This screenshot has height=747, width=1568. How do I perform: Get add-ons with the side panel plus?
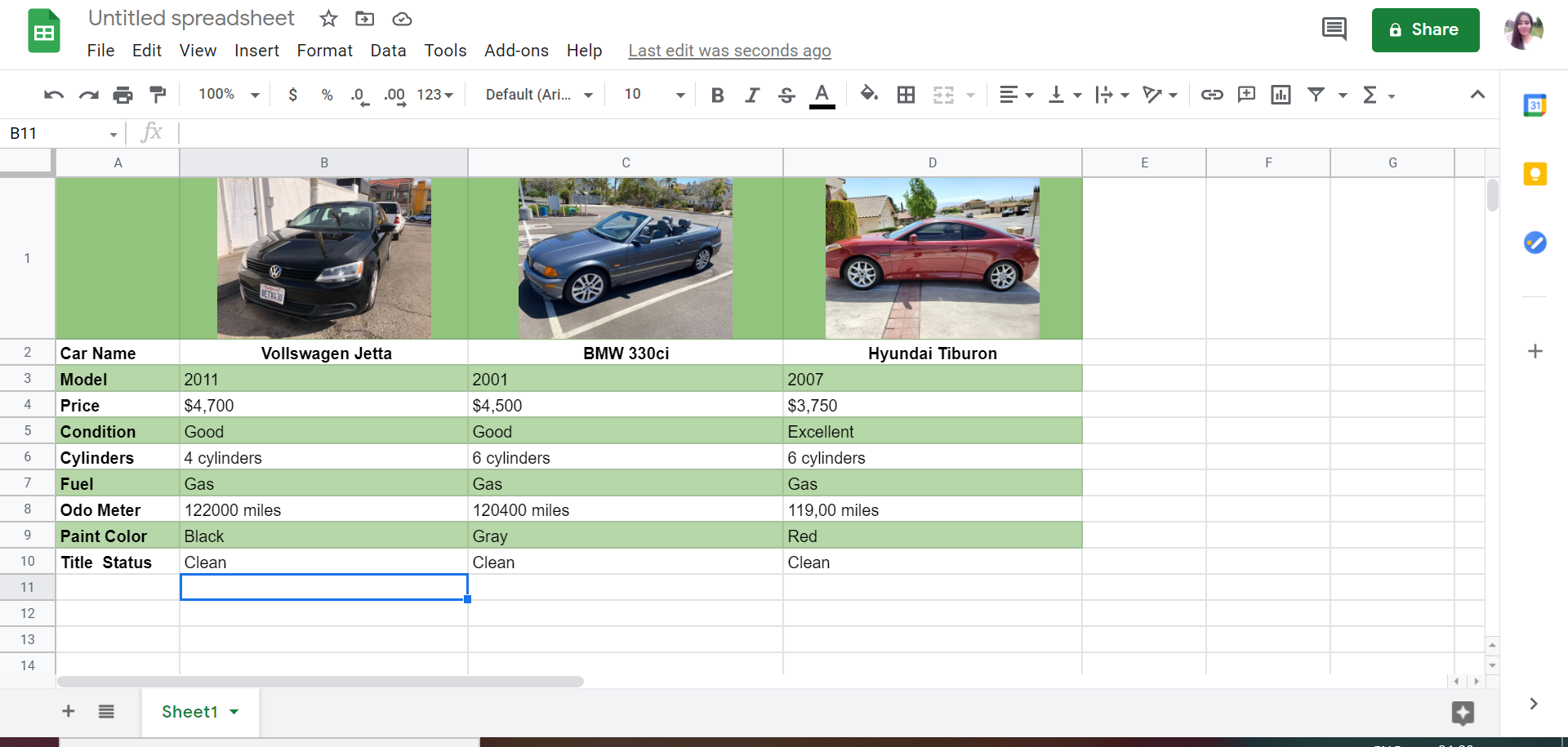pyautogui.click(x=1535, y=351)
